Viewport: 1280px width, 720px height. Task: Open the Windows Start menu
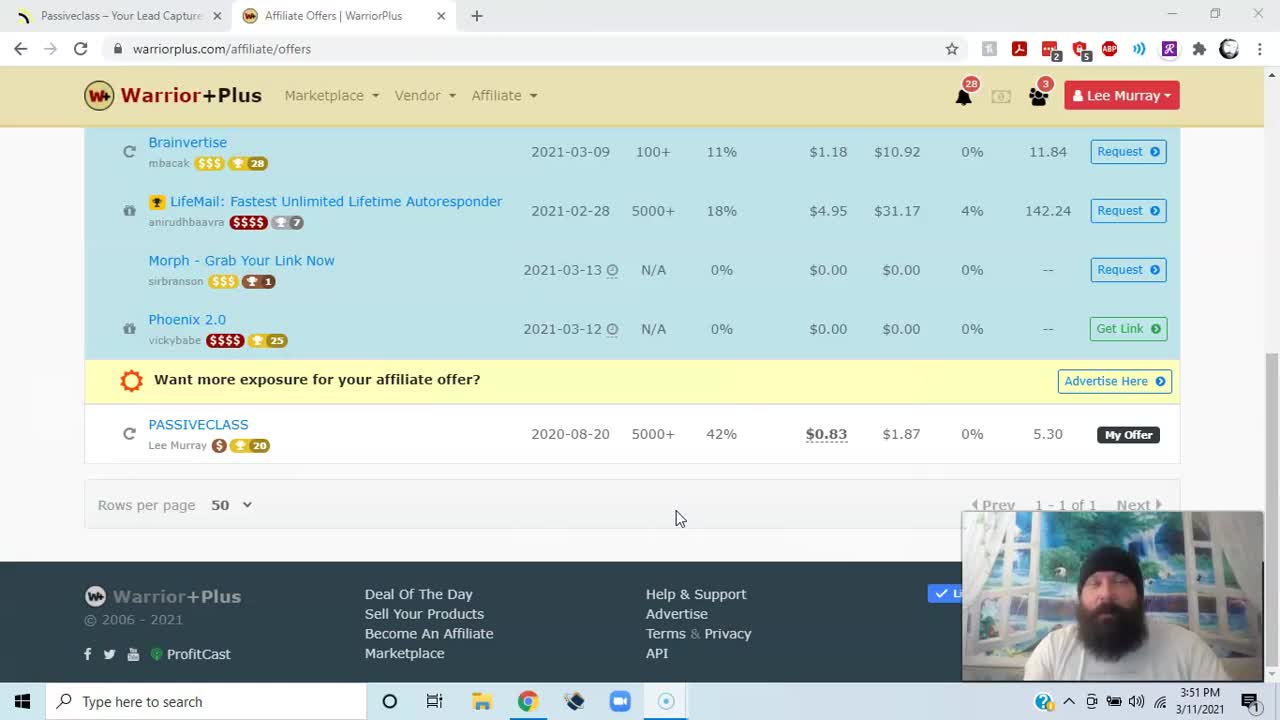click(23, 701)
